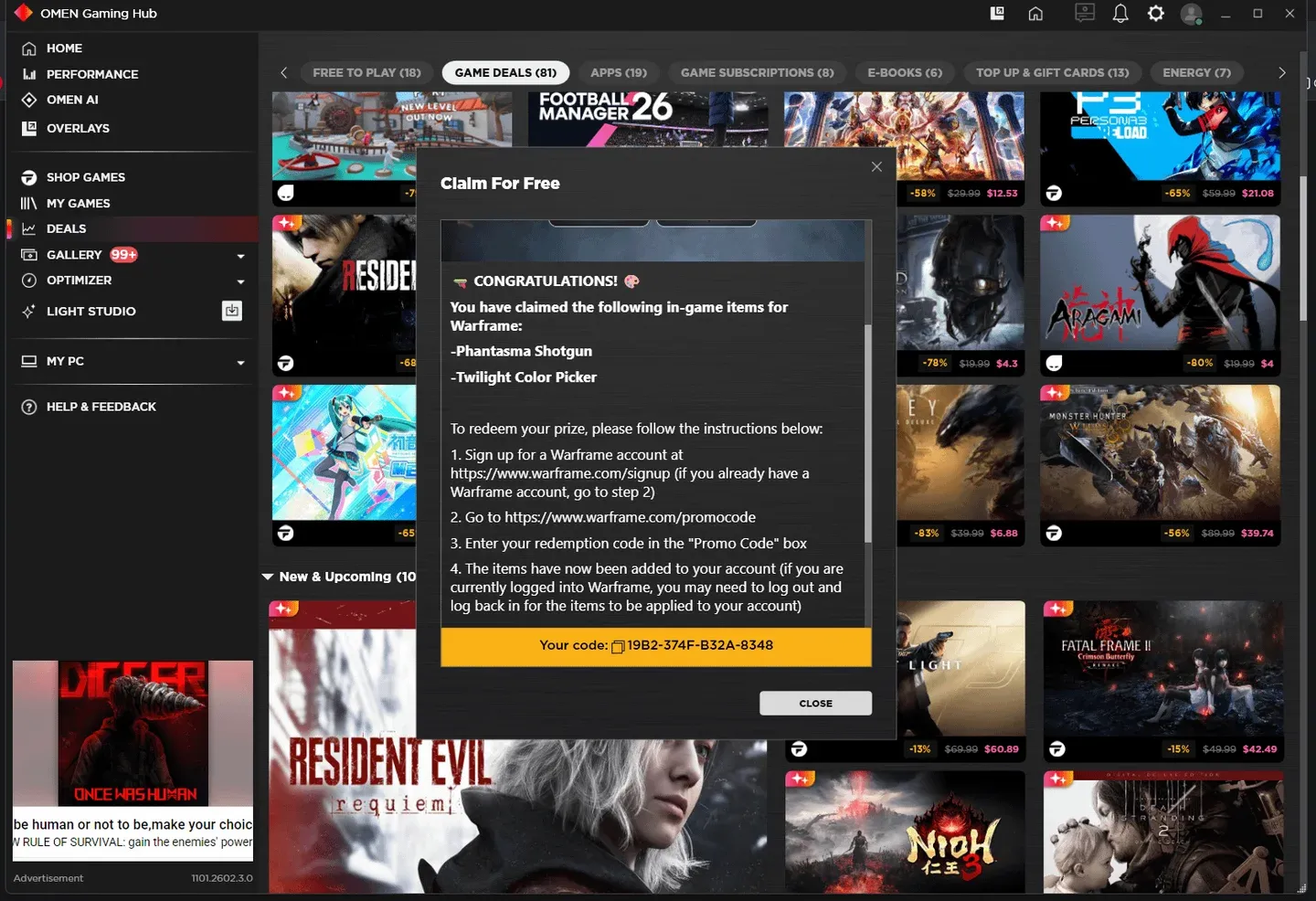The height and width of the screenshot is (901, 1316).
Task: Click the Light Studio download icon
Action: pos(232,311)
